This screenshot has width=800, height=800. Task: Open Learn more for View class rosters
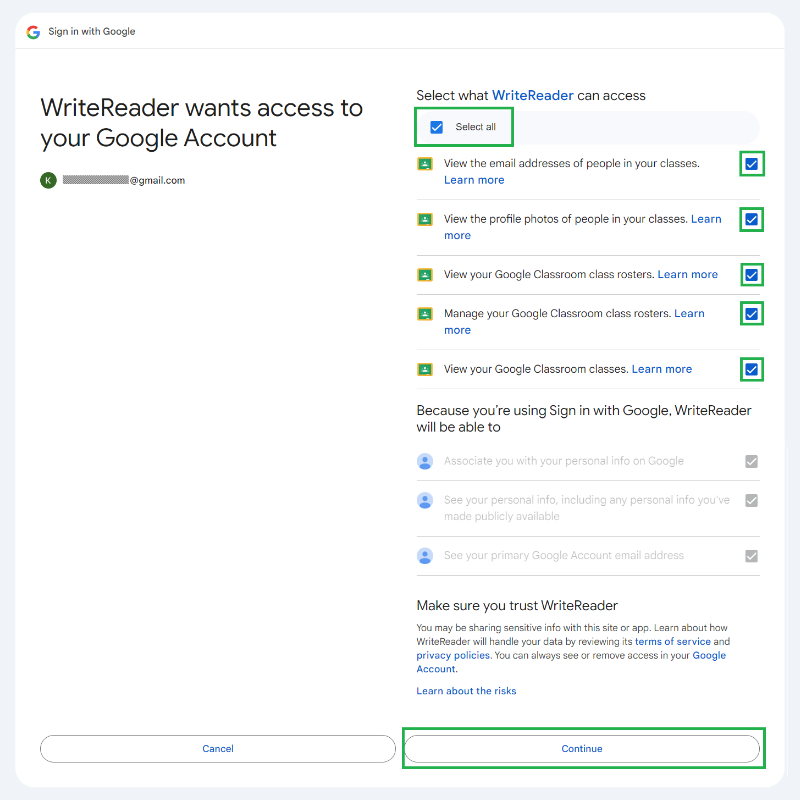click(x=688, y=274)
